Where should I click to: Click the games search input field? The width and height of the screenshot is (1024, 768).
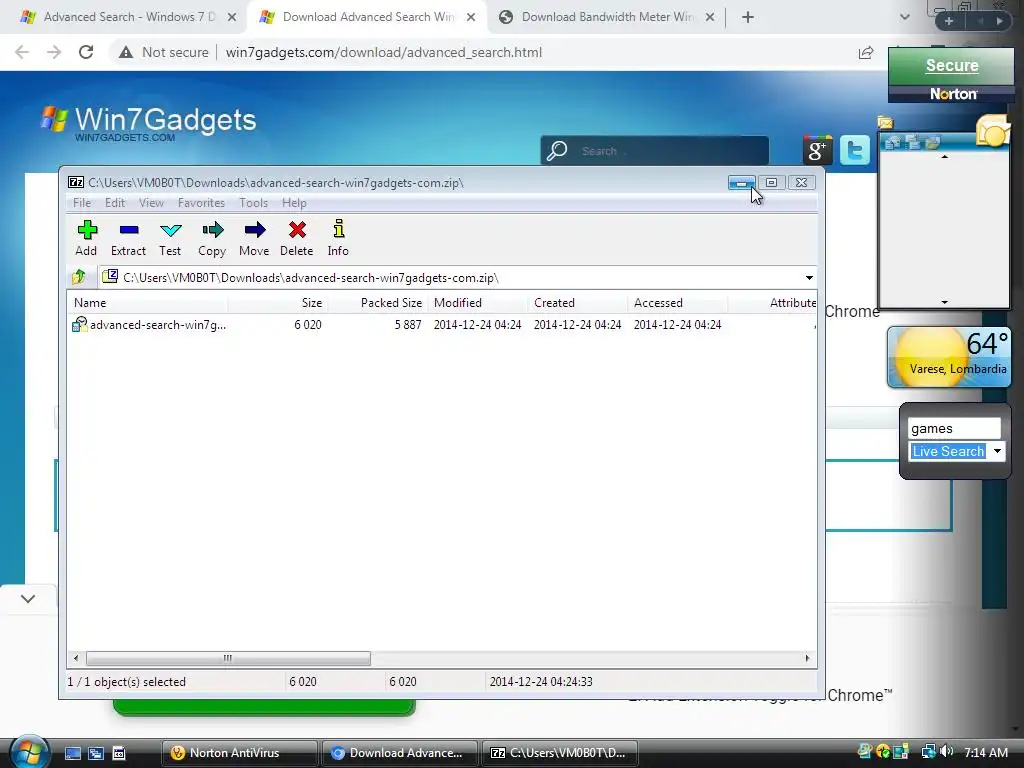(954, 428)
